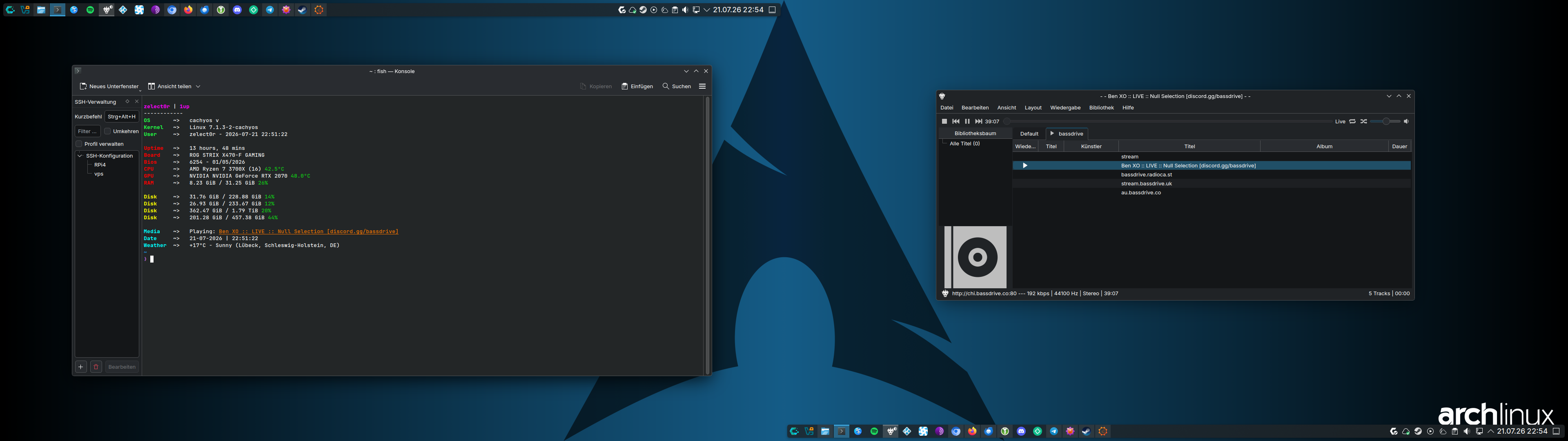Select Alle Titel (0) in Bibliotheksbaum
This screenshot has height=441, width=1568.
[x=965, y=144]
